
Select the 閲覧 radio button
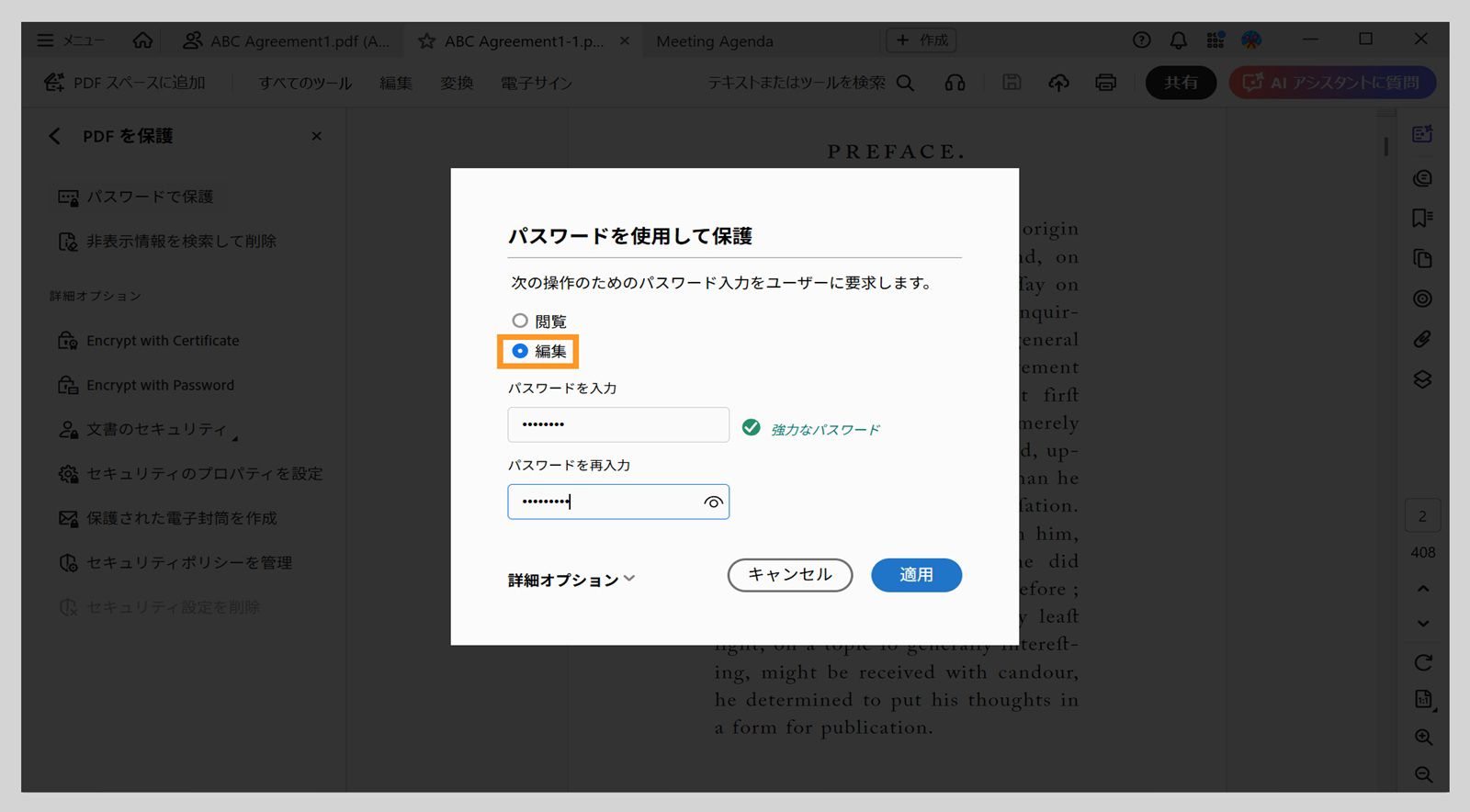tap(520, 321)
